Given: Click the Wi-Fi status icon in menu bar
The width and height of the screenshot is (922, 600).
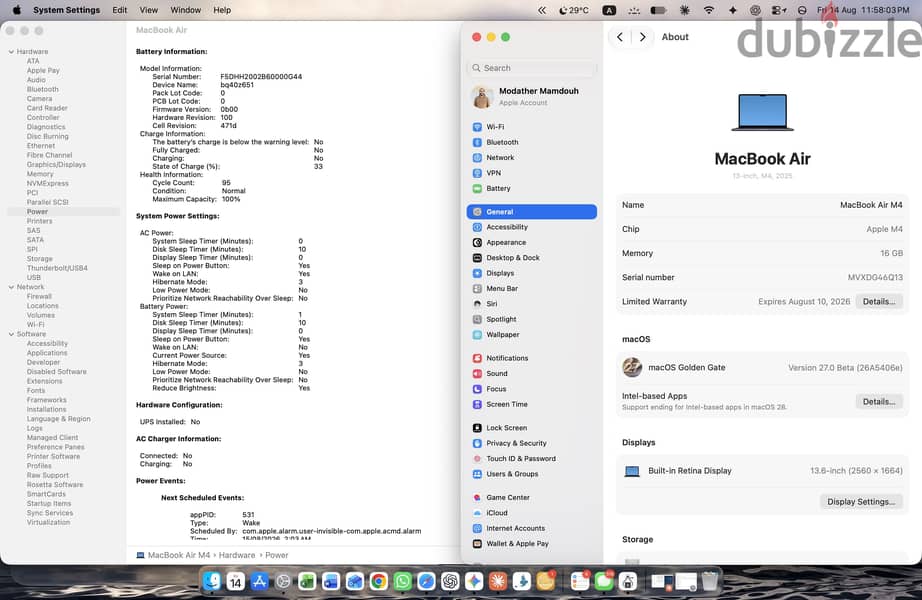Looking at the screenshot, I should pos(709,10).
